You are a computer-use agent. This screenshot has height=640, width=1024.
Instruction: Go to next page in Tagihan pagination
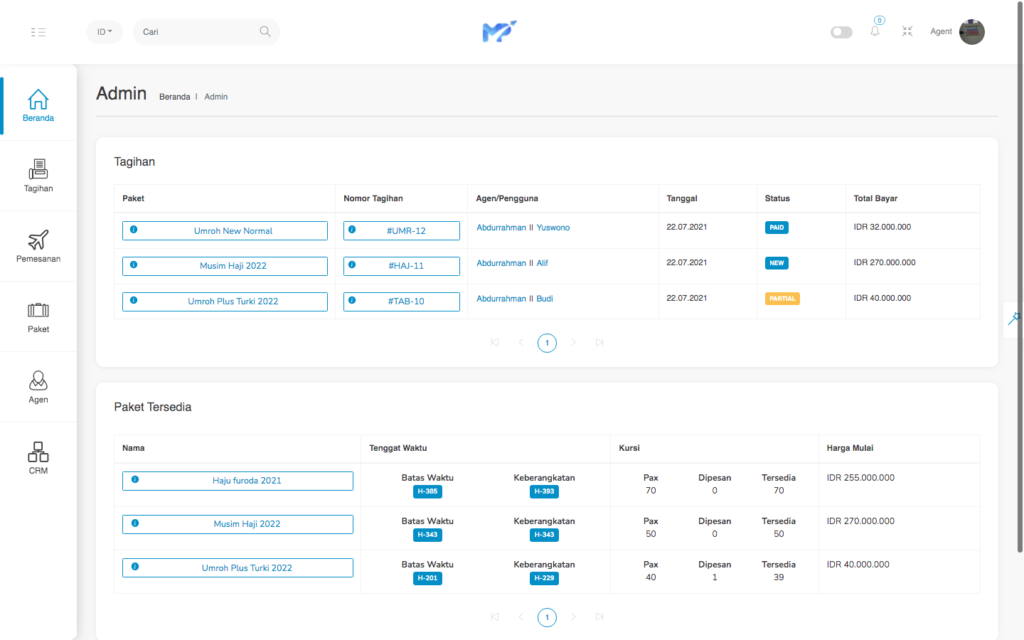(573, 343)
